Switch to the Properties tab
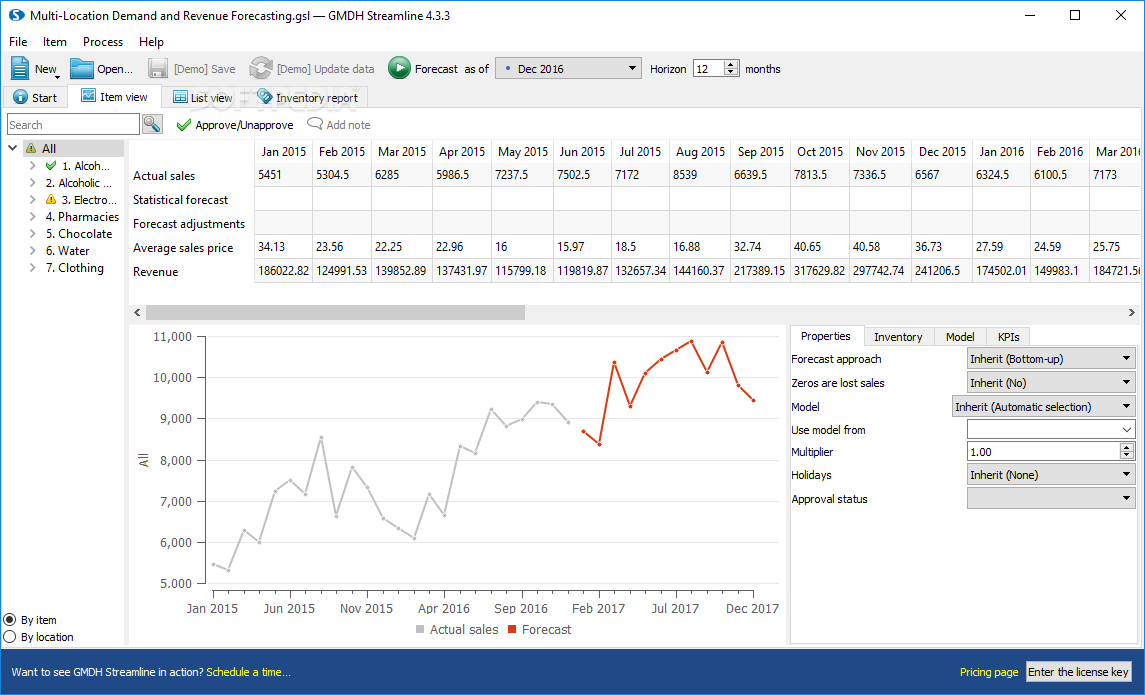 point(825,336)
